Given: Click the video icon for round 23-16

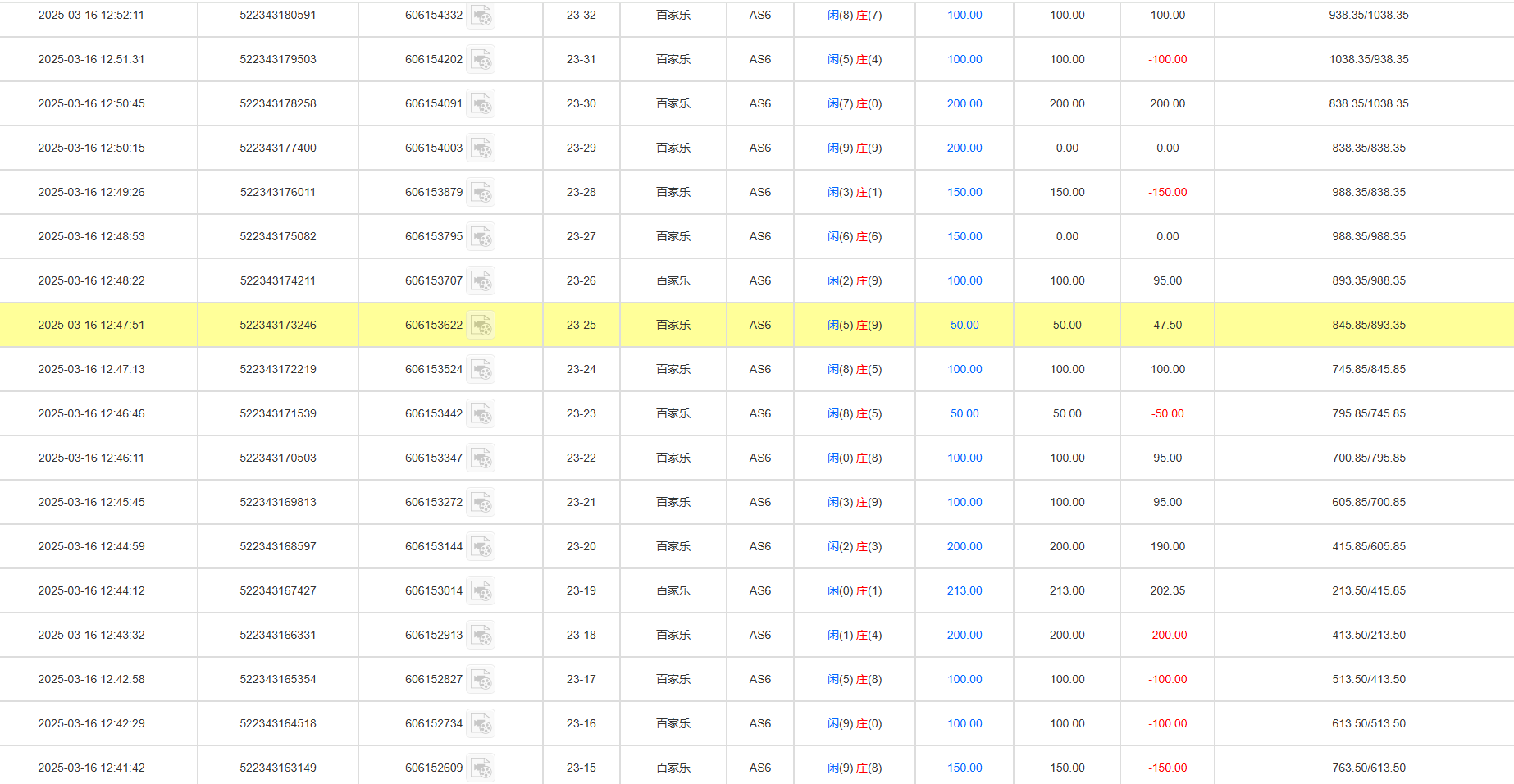Looking at the screenshot, I should (x=482, y=723).
